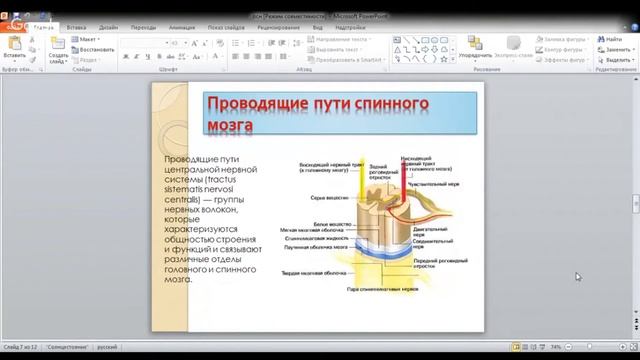The image size is (640, 360).
Task: Open the Insert (Вставка) tab
Action: tap(76, 27)
